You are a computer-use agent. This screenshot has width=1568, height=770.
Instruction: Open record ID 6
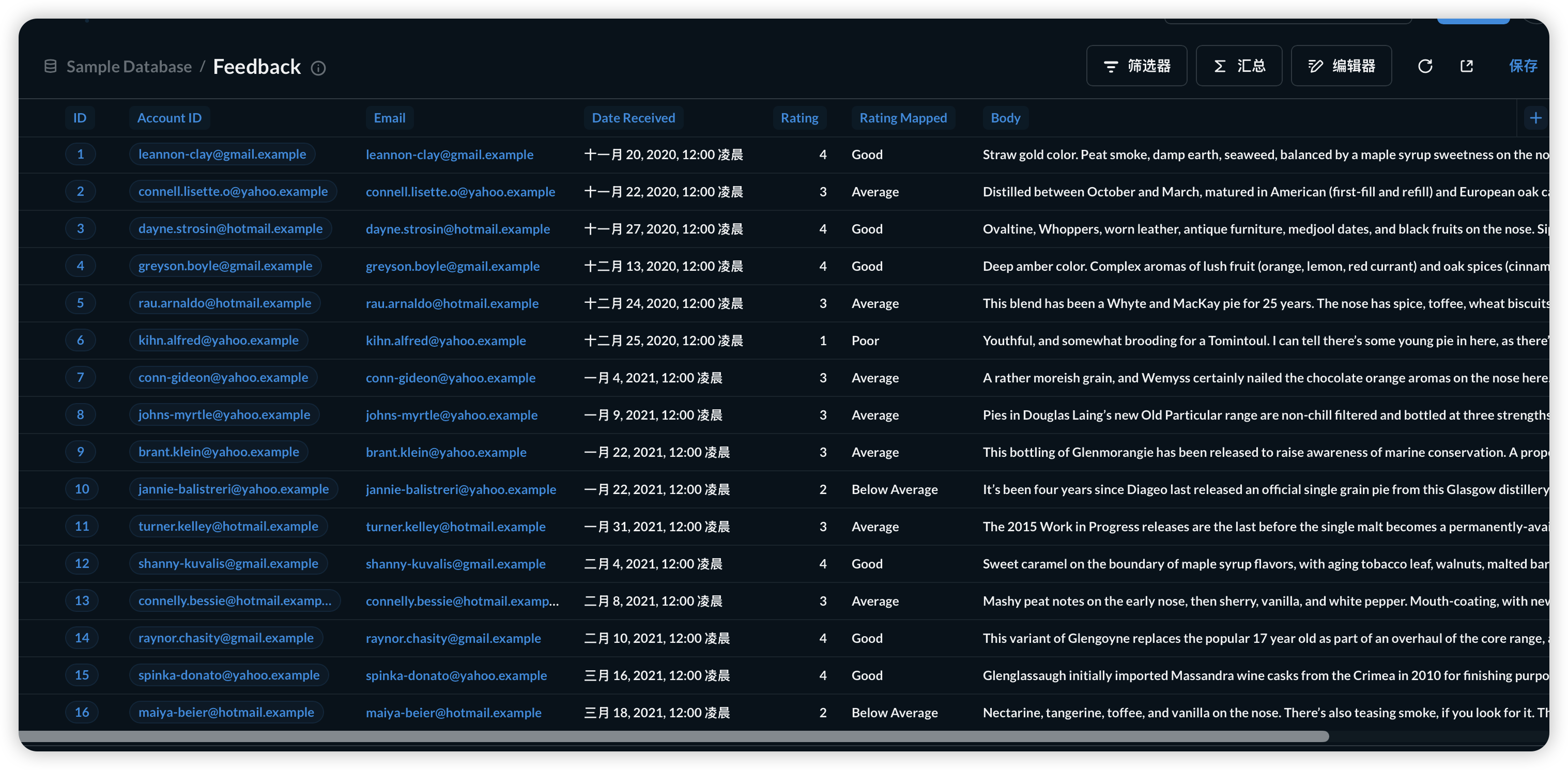tap(80, 340)
